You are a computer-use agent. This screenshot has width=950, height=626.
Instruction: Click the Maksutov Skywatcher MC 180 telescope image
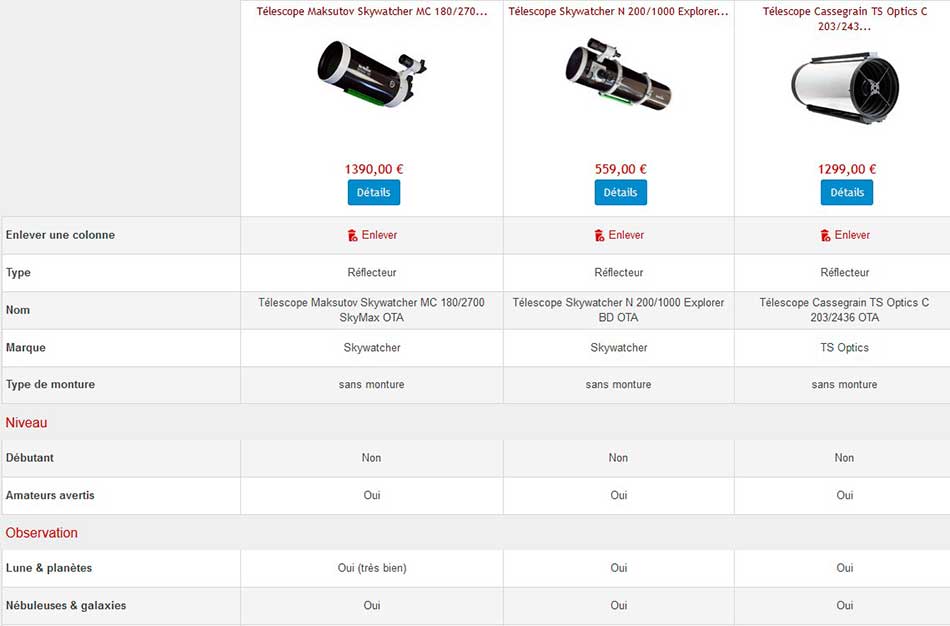tap(372, 73)
